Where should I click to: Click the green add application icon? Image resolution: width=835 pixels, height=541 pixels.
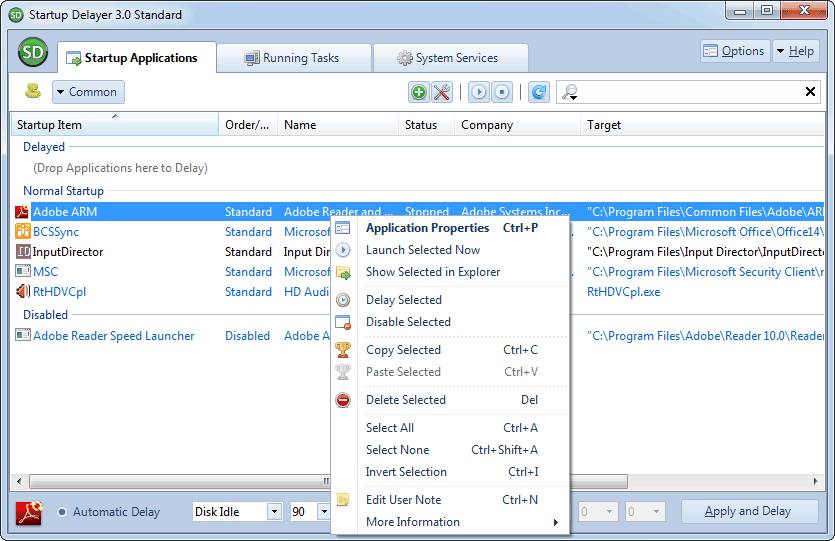point(419,92)
